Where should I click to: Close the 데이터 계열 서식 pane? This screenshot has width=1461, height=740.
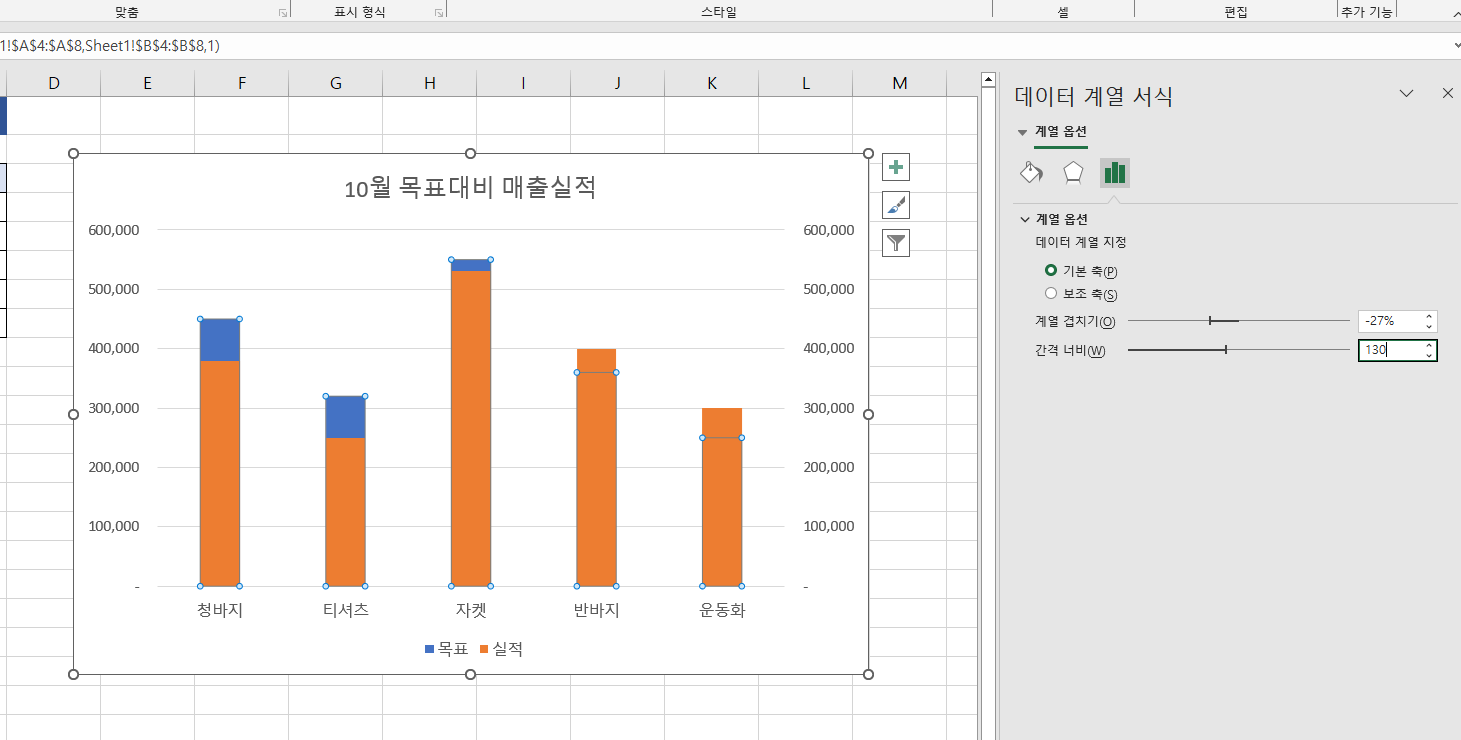(1447, 93)
